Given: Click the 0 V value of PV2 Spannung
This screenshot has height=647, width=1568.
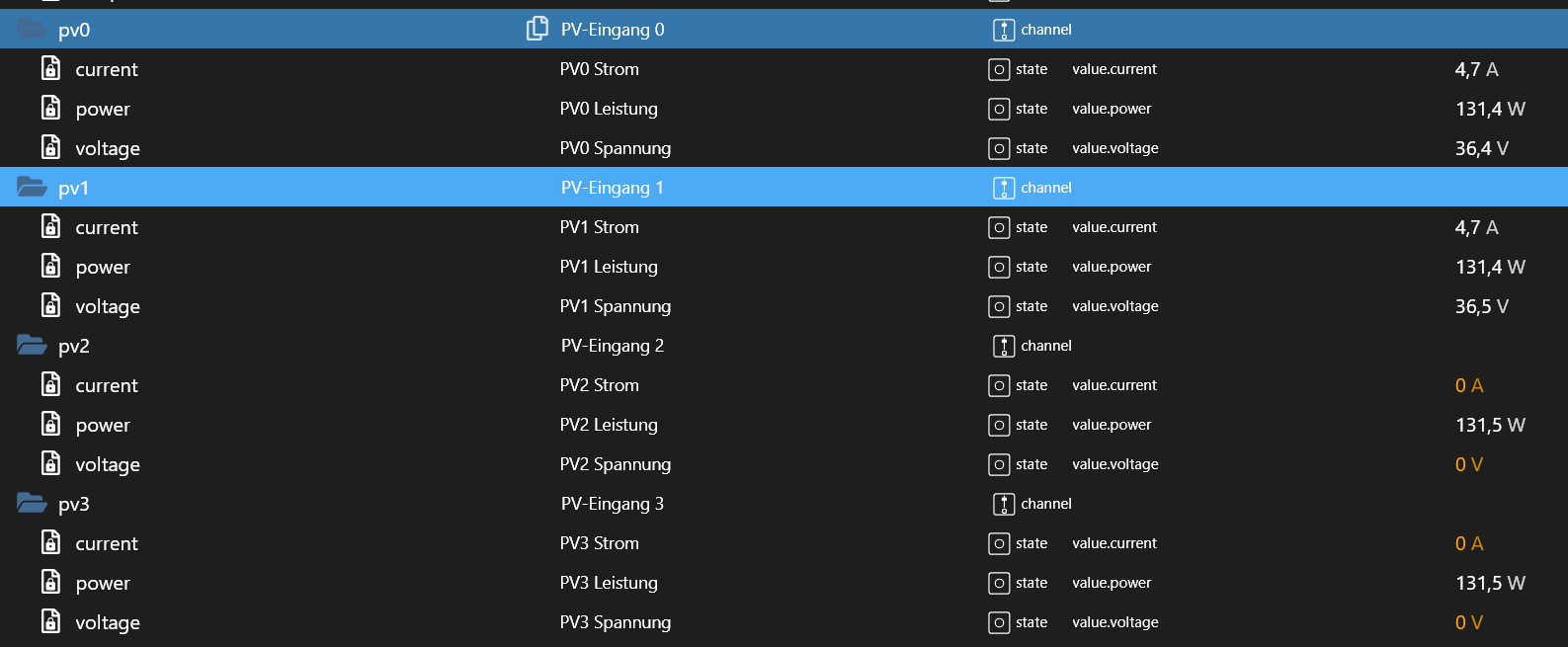Looking at the screenshot, I should pos(1469,464).
